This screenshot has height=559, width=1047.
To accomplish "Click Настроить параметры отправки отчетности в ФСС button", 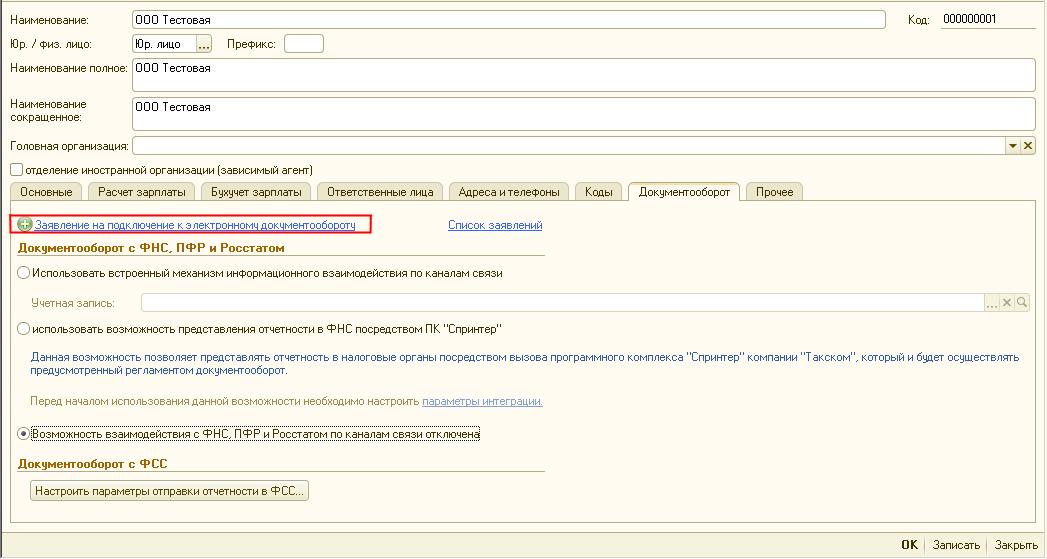I will [x=170, y=491].
